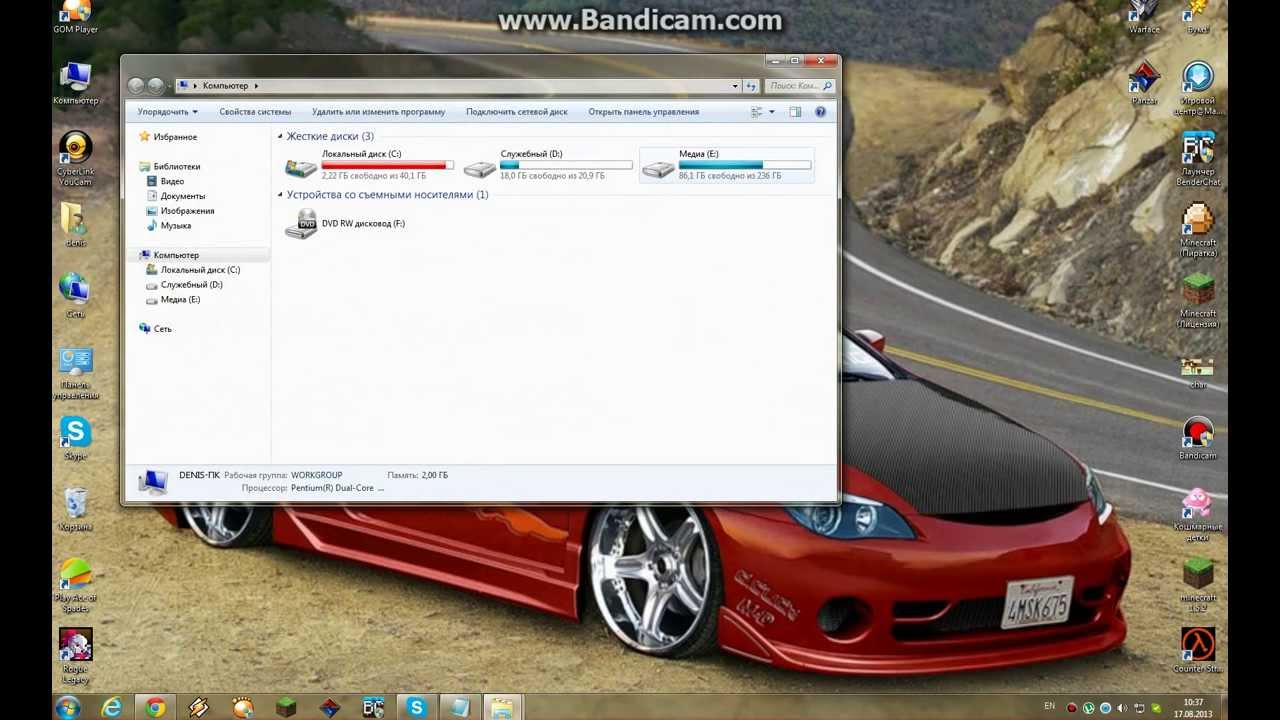Refresh the Explorer address bar
Screen dimensions: 1280x720
pyautogui.click(x=751, y=86)
